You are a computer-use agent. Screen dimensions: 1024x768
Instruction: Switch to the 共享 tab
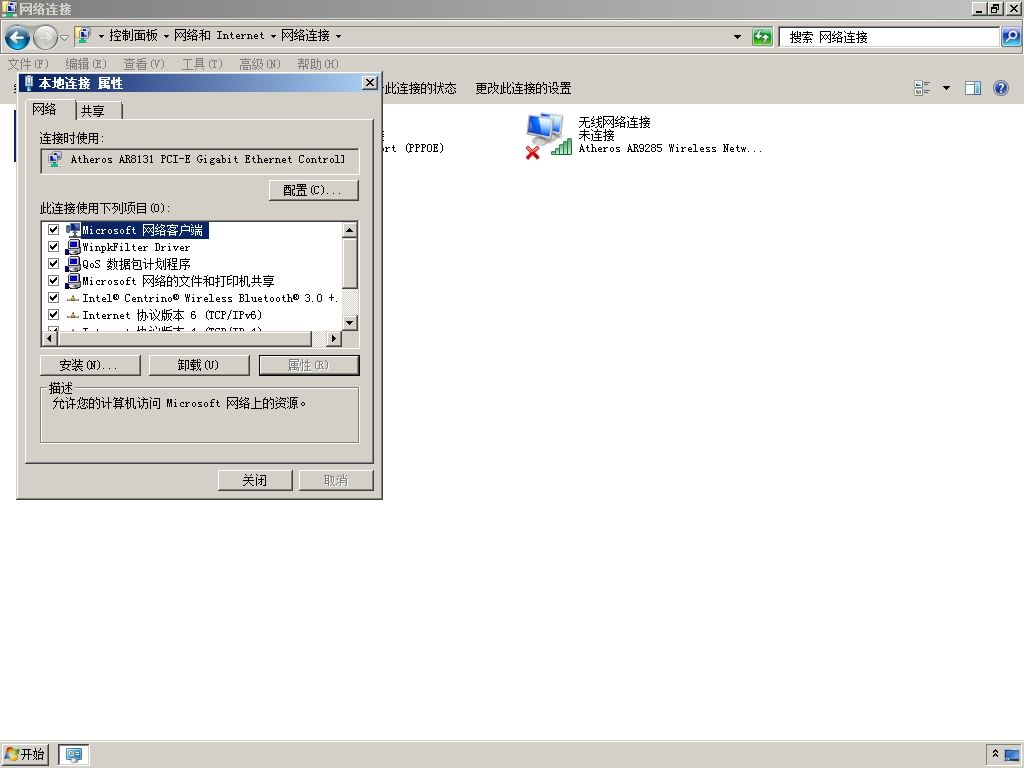pos(93,111)
